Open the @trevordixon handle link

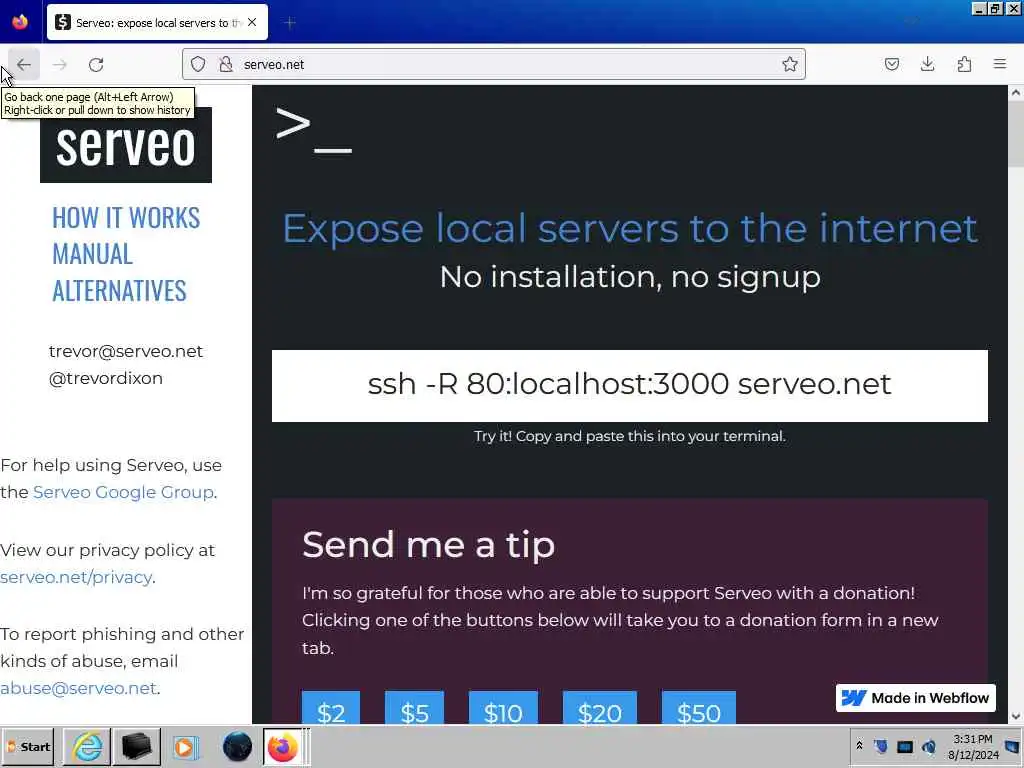[106, 378]
